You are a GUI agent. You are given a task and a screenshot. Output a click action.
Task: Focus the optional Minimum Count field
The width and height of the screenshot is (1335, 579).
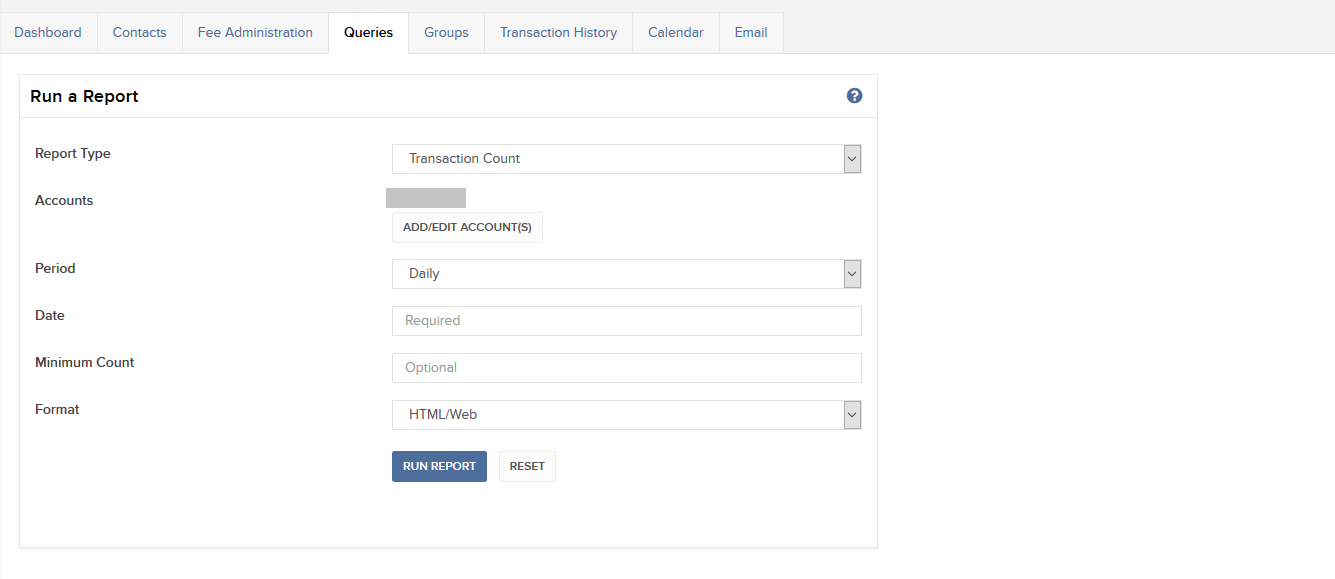(626, 368)
